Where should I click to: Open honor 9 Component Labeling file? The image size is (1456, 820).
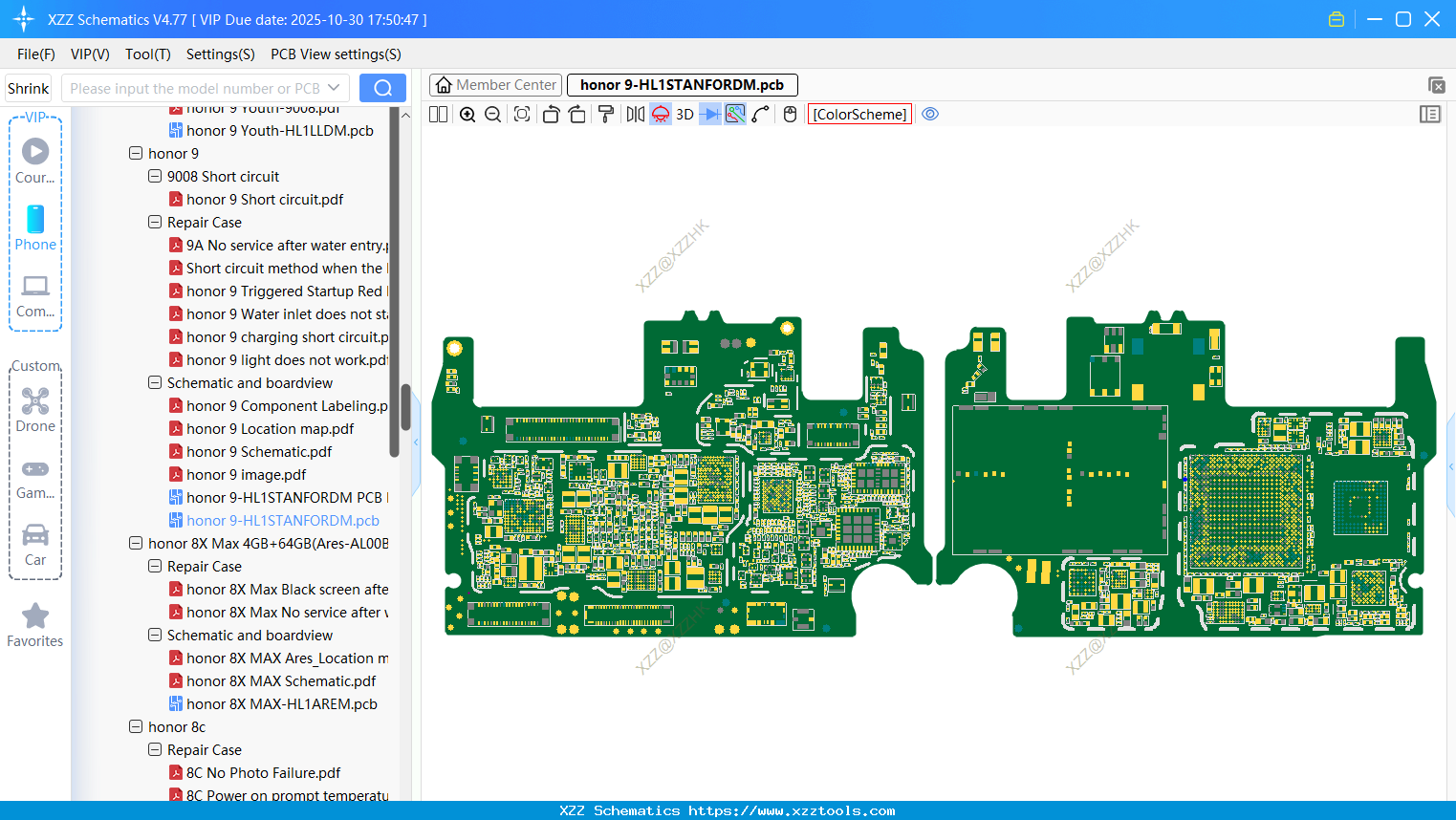287,405
